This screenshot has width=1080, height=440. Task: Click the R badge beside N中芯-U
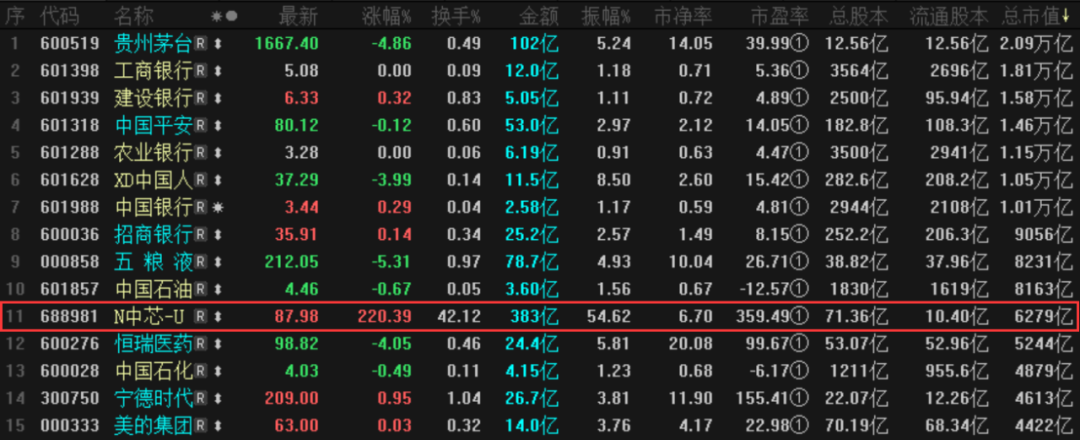click(x=200, y=317)
